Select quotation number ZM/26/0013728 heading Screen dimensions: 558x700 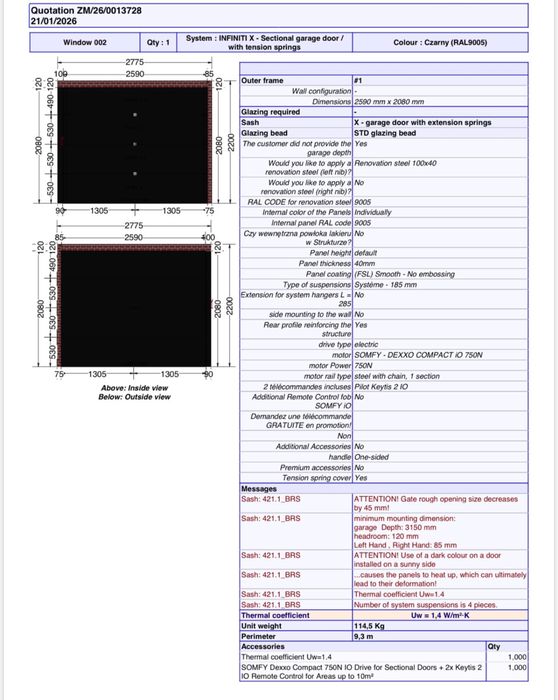coord(86,10)
